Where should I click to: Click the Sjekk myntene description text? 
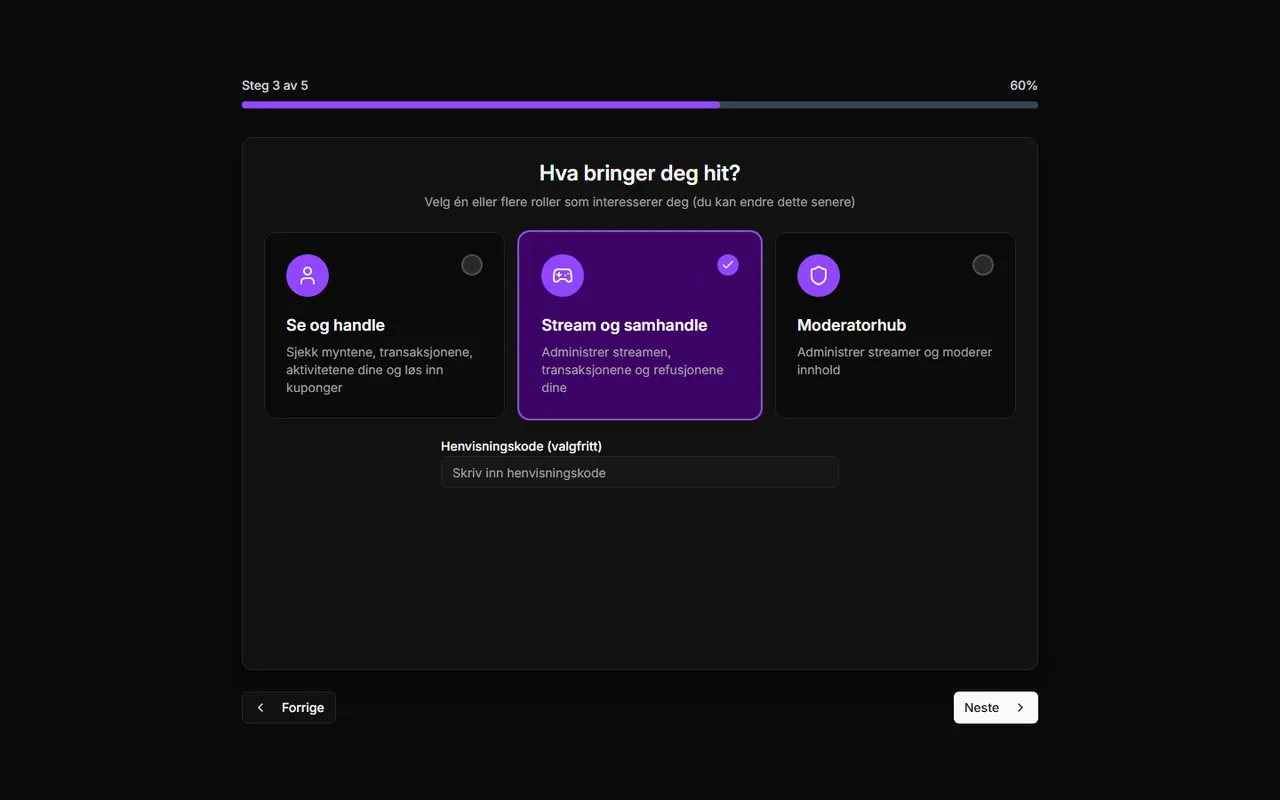tap(380, 370)
